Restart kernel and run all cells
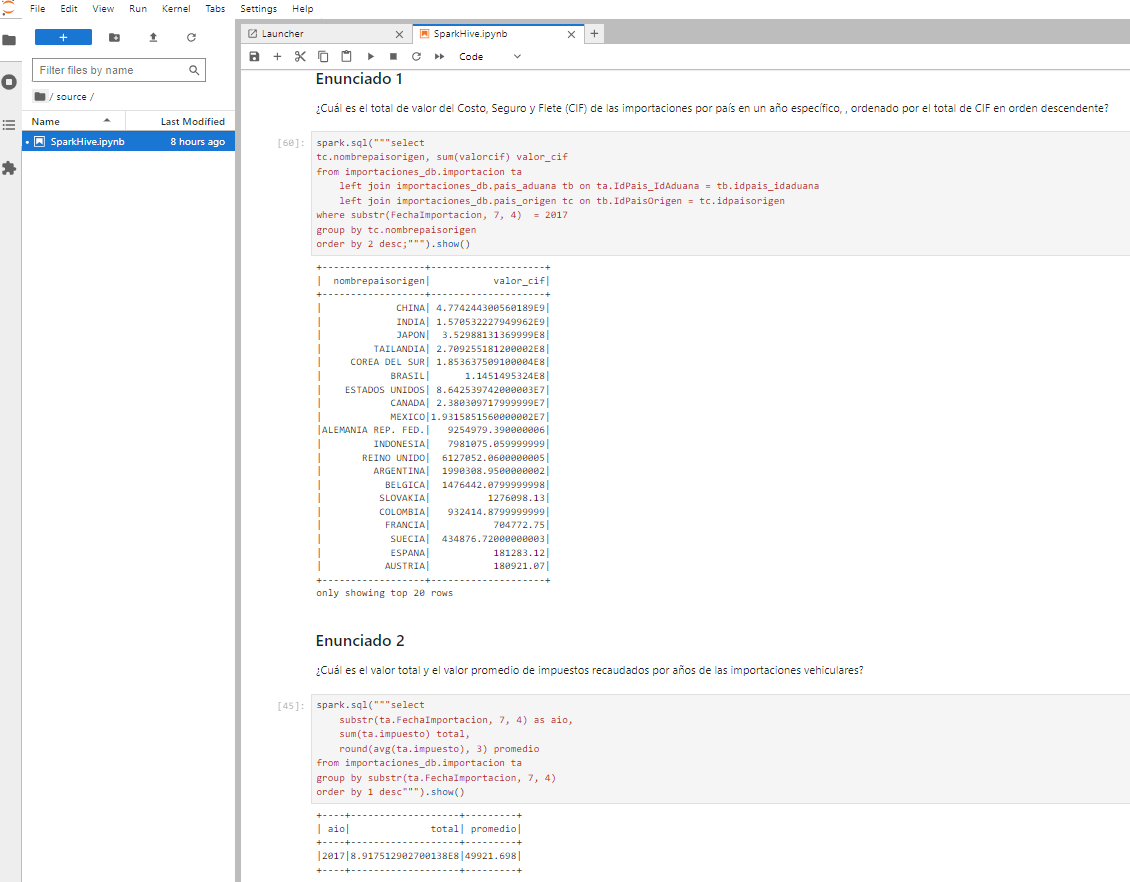 [x=439, y=57]
